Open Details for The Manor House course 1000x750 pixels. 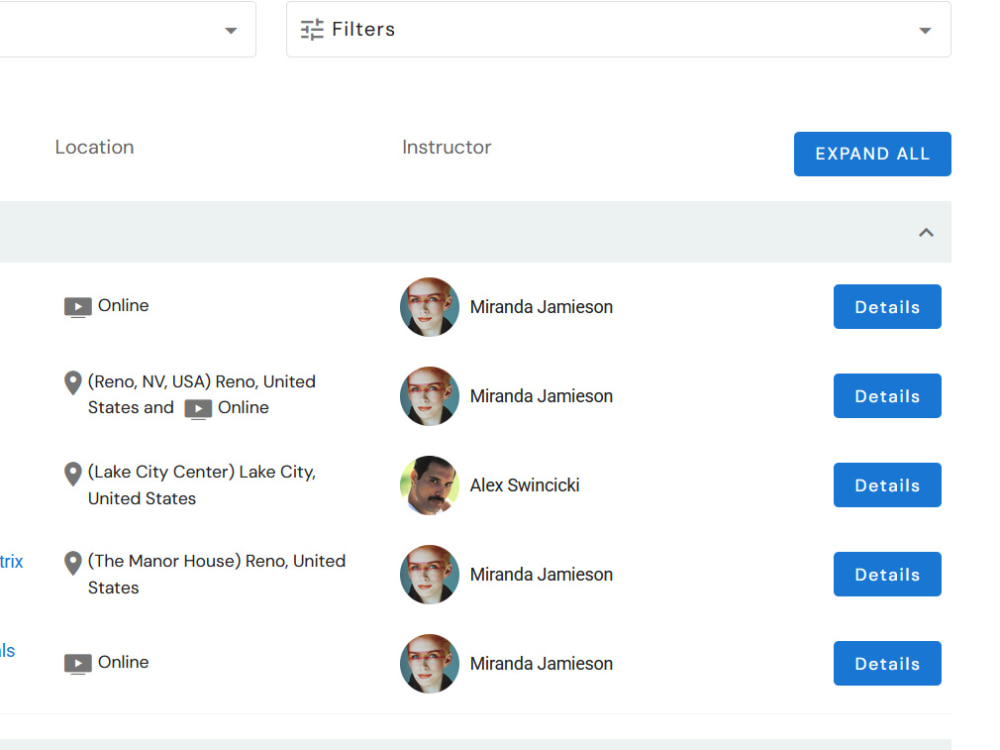(x=887, y=575)
